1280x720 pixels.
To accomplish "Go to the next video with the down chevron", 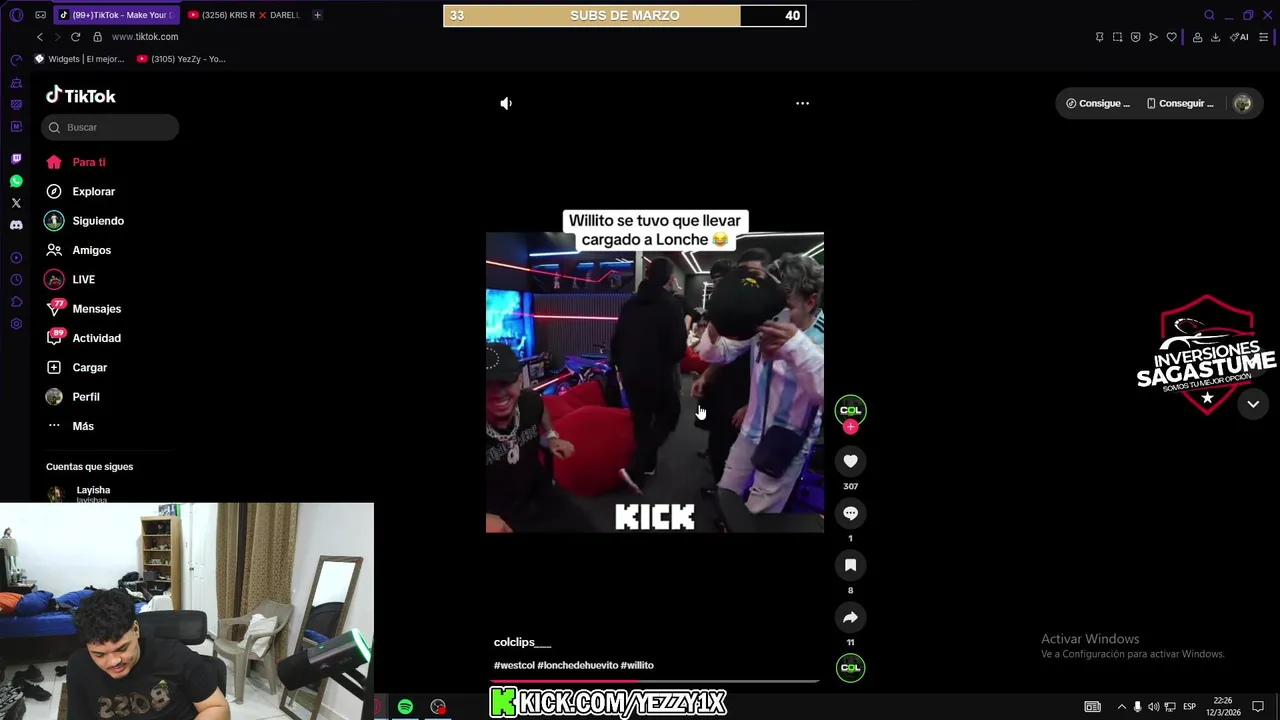I will point(1253,404).
